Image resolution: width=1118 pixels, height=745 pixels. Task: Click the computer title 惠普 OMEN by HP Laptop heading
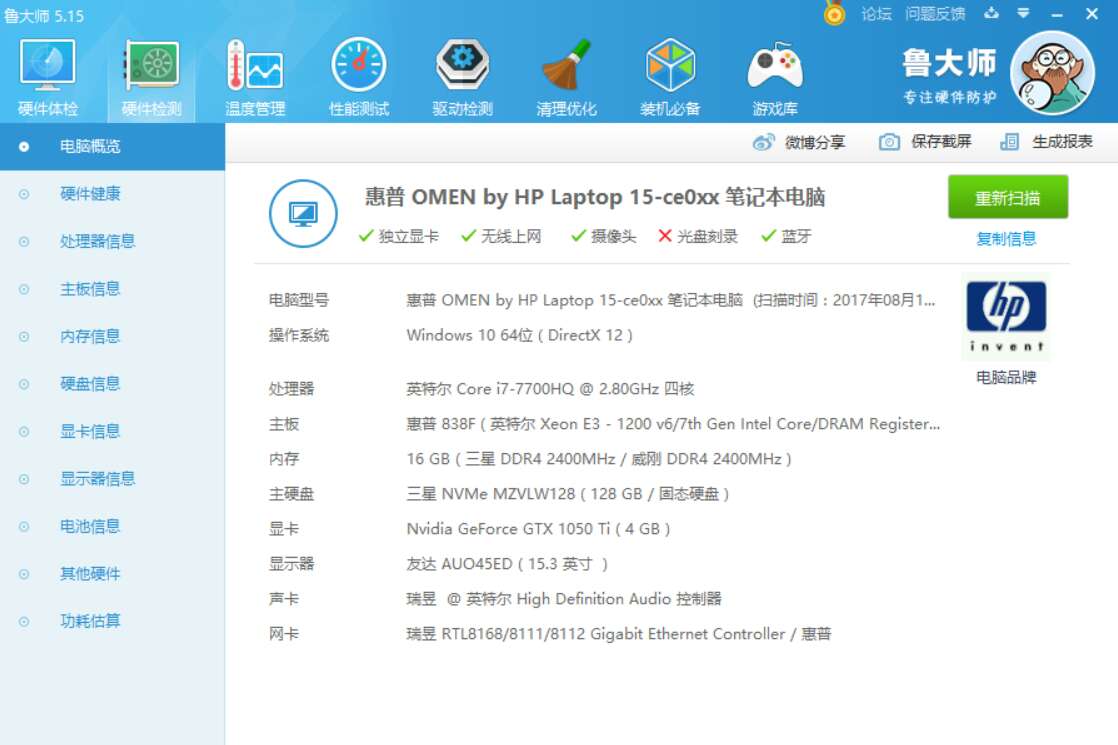595,197
